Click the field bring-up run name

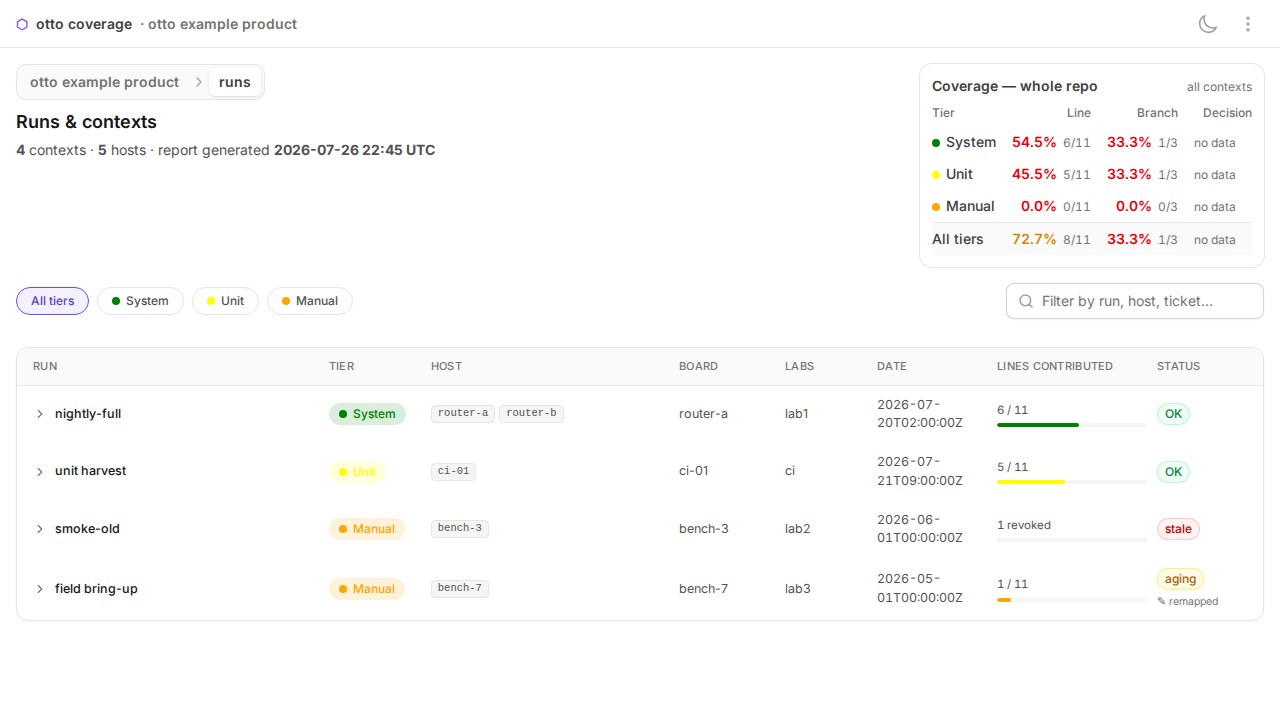[x=96, y=589]
